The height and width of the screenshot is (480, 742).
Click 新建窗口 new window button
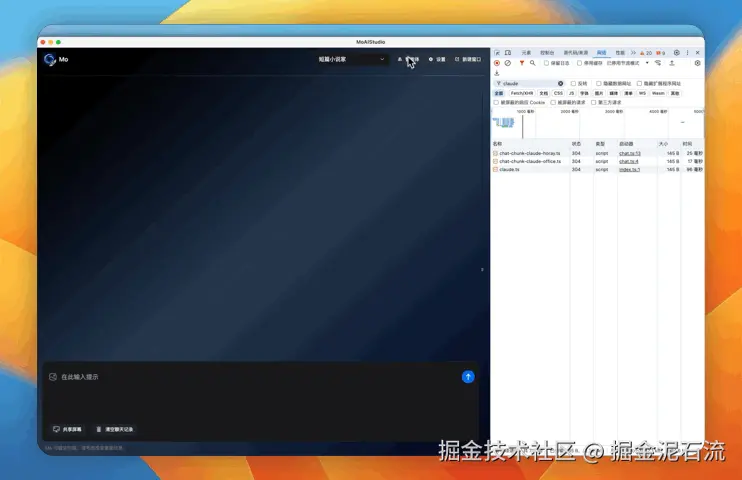[x=468, y=59]
